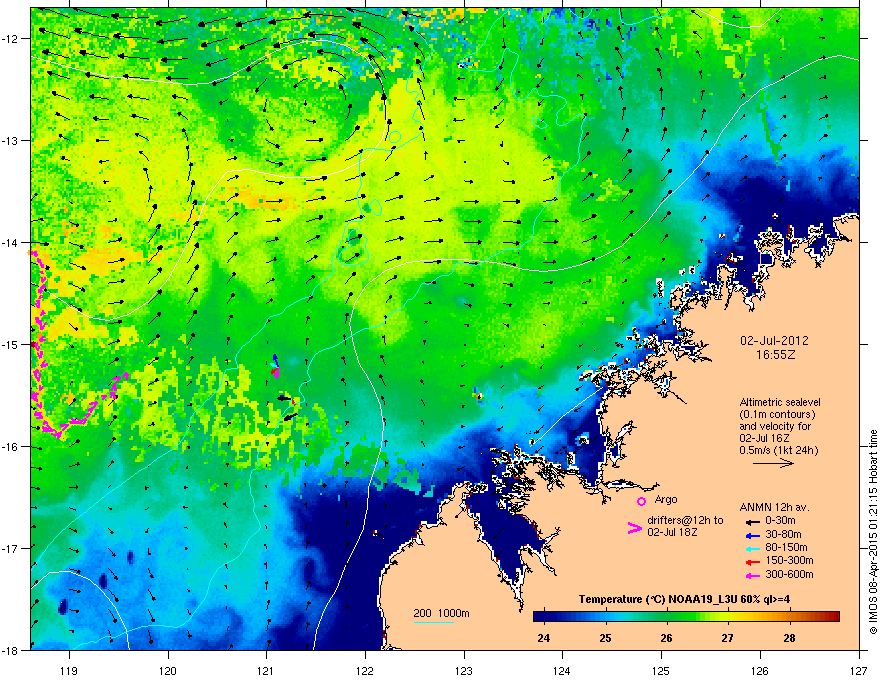Click the IMOS copyright timestamp on right edge
880x680 pixels.
pyautogui.click(x=873, y=532)
